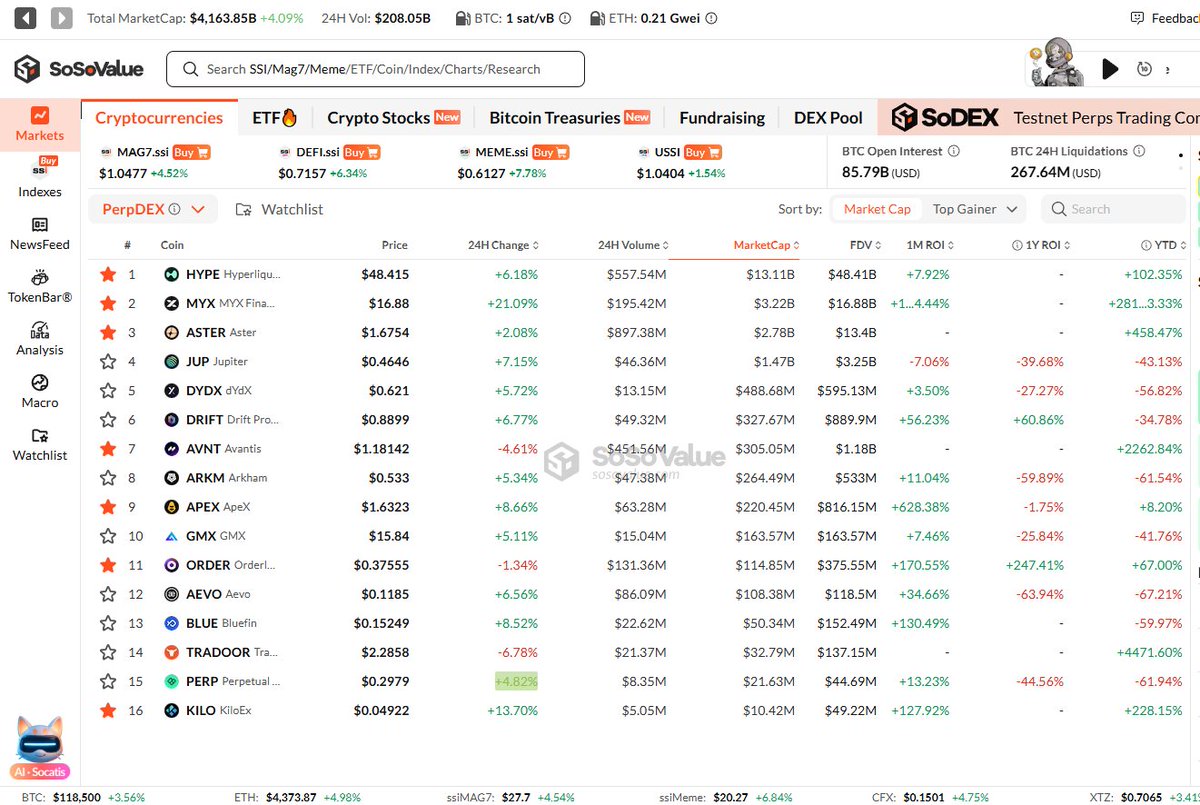Select the Market Cap sort button
Screen dimensions: 1200x805
[877, 209]
